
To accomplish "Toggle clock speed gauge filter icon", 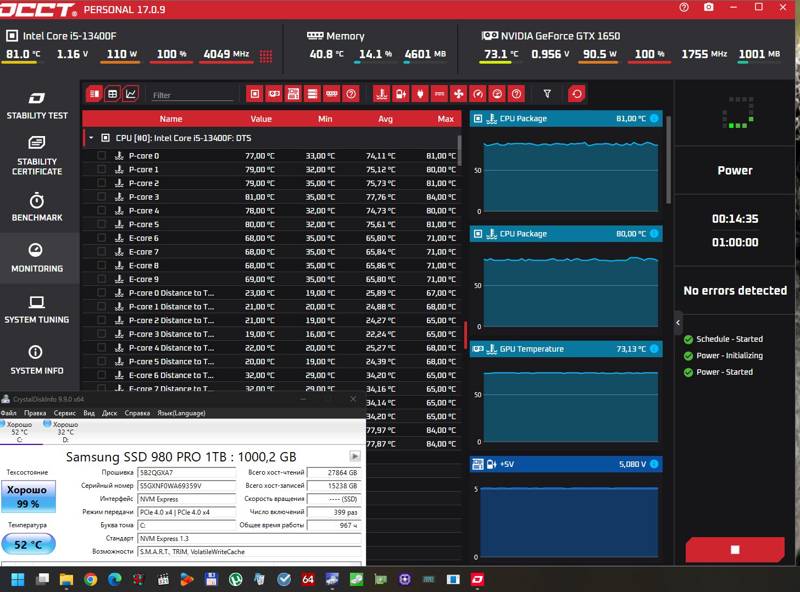I will pyautogui.click(x=478, y=94).
